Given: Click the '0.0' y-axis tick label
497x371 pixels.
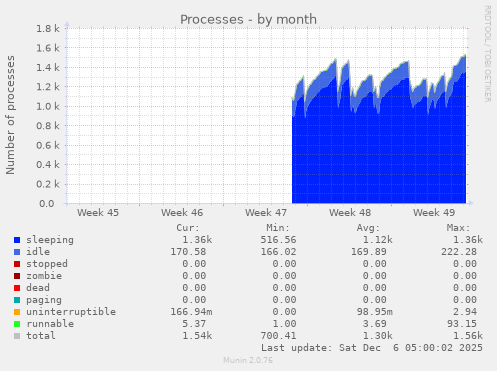Looking at the screenshot, I should 47,204.
